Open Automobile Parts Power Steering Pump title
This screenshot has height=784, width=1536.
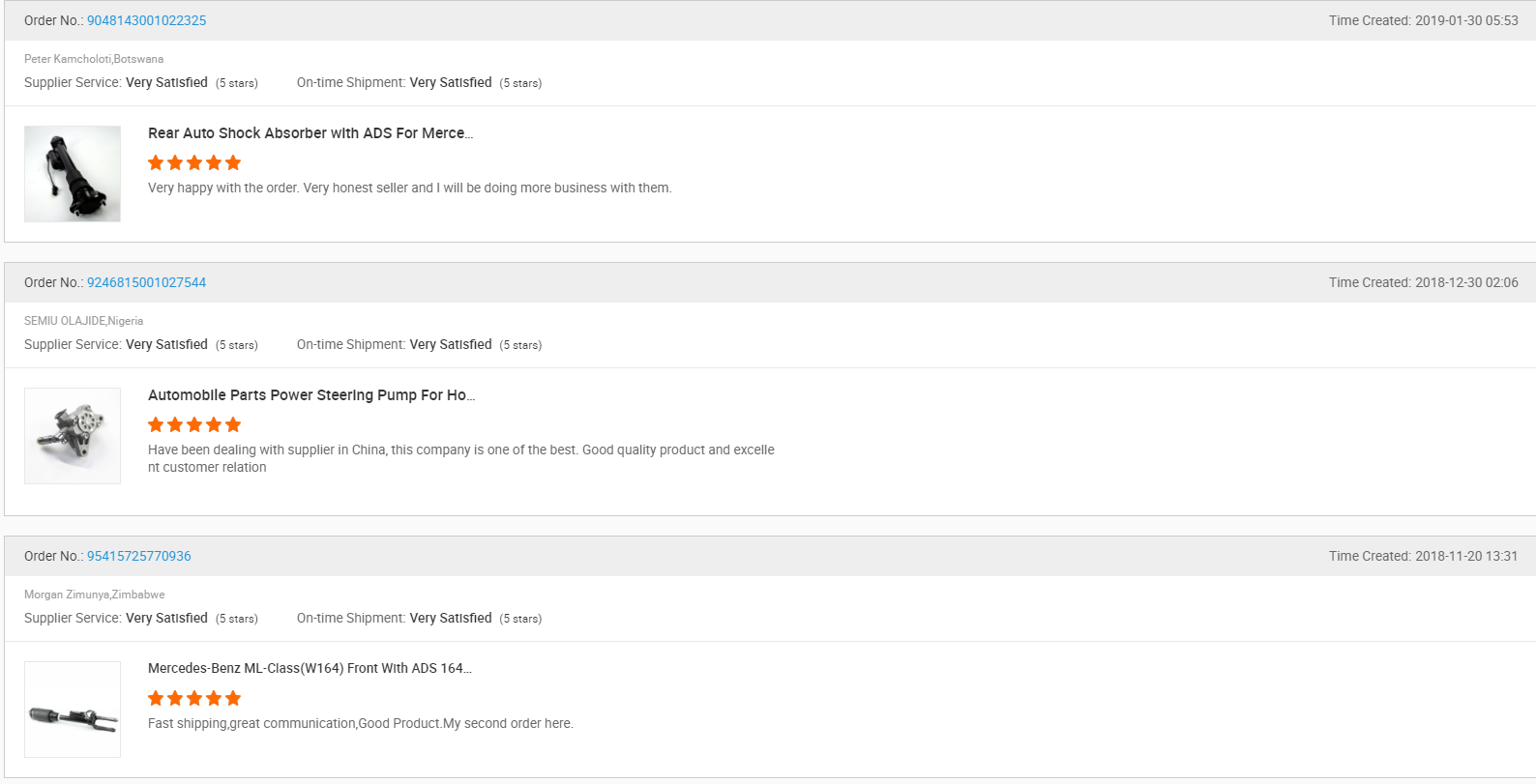coord(311,395)
